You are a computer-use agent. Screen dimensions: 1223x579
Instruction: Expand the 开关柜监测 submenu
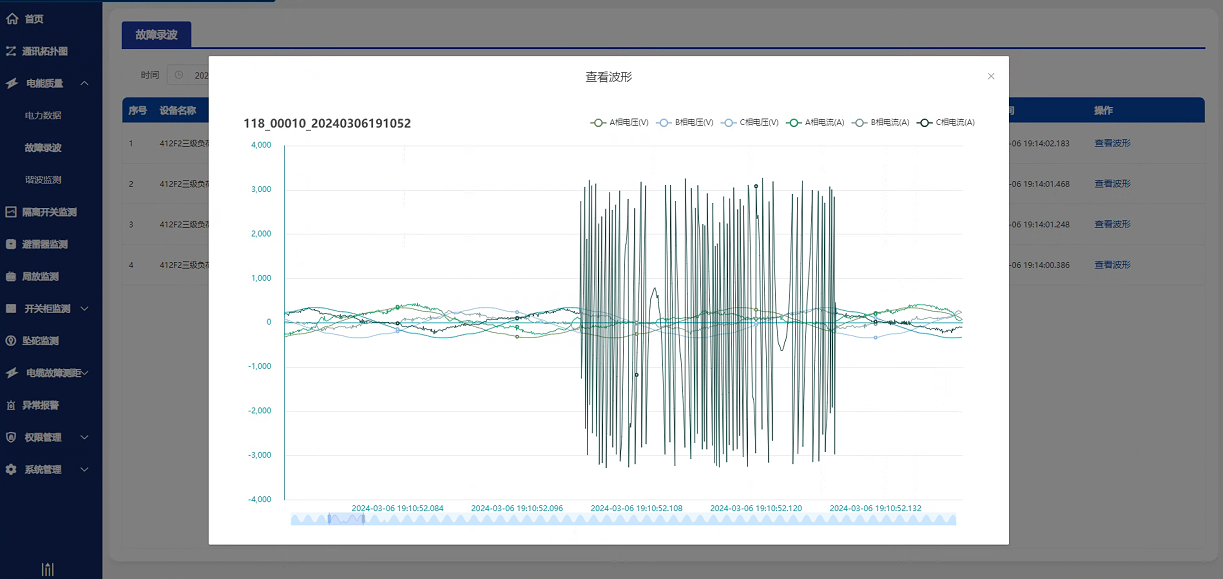pyautogui.click(x=85, y=309)
